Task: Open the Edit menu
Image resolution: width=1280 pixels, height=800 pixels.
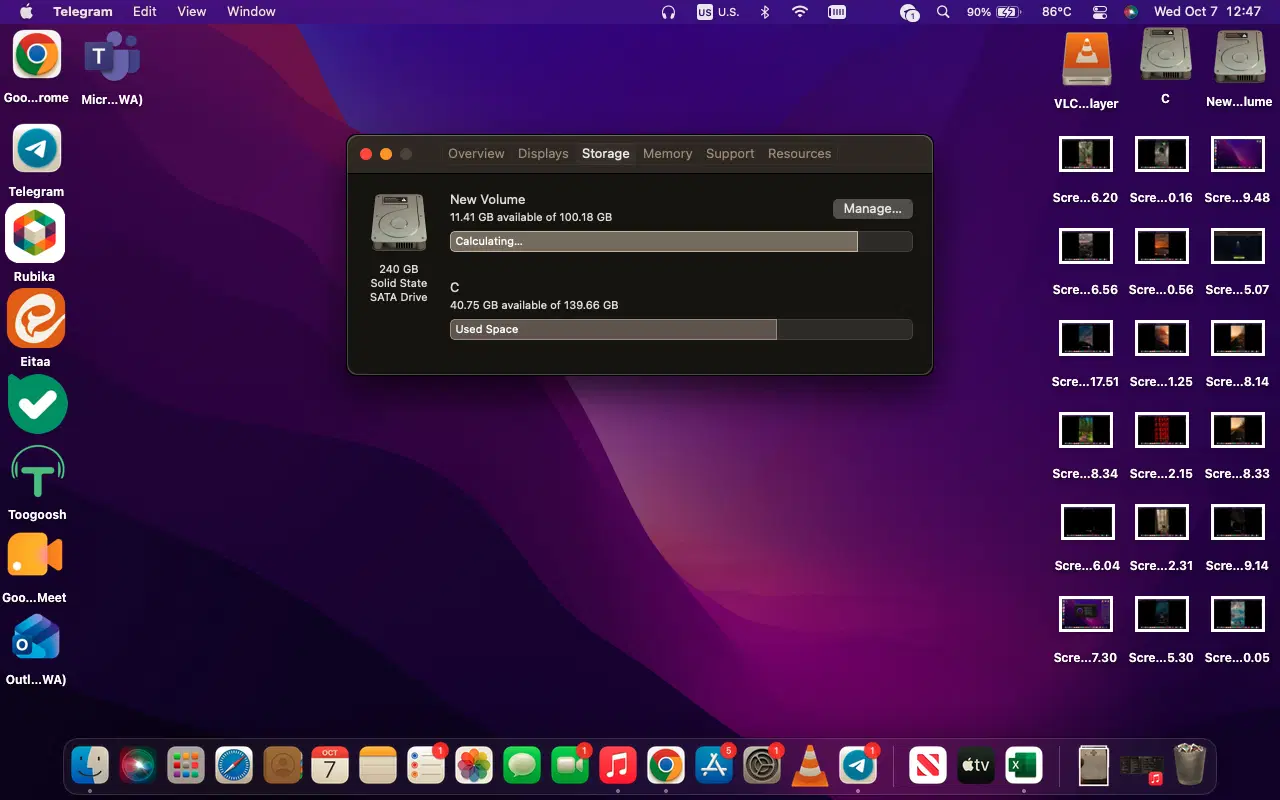Action: [x=145, y=11]
